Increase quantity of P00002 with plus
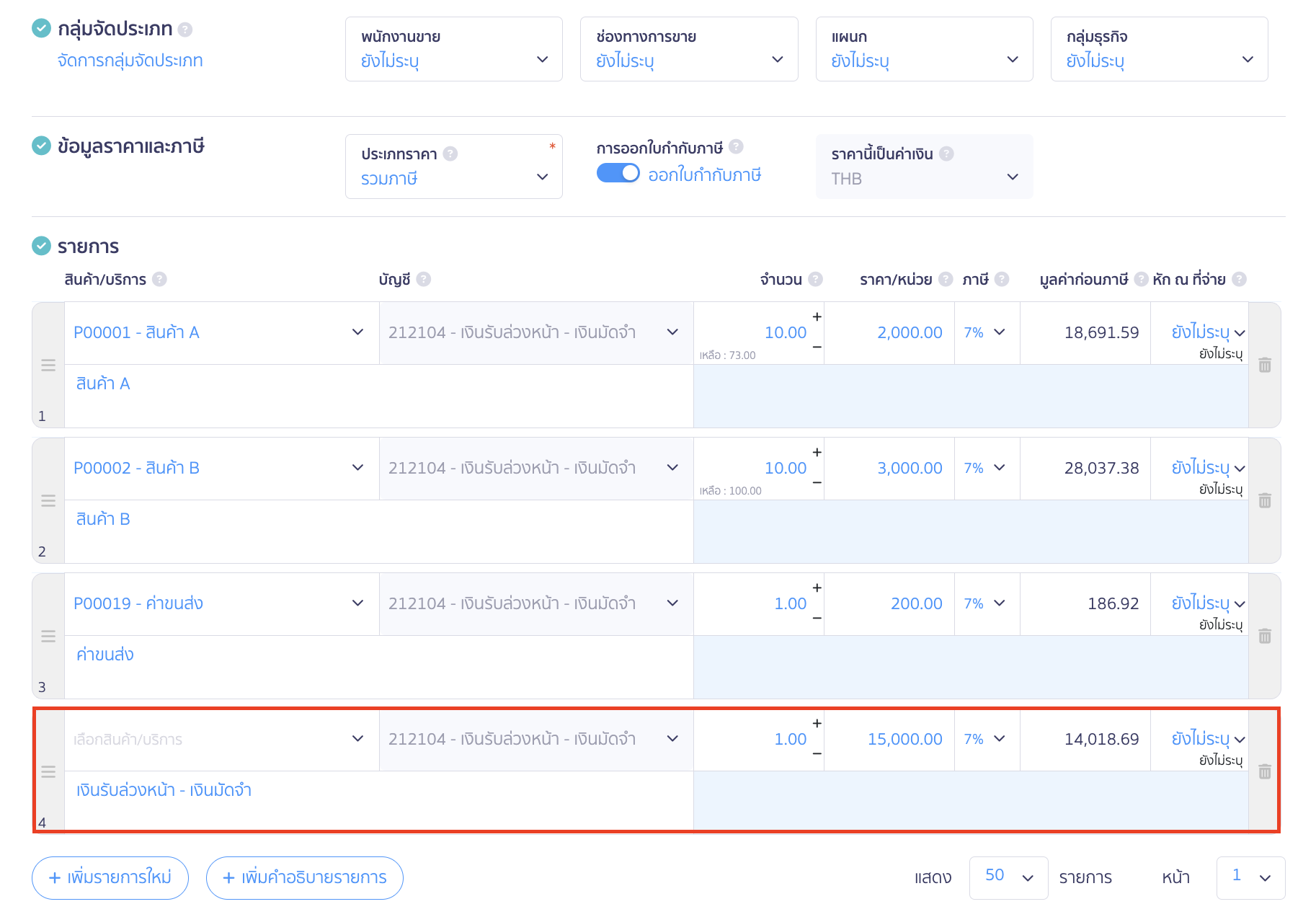The image size is (1316, 917). pyautogui.click(x=817, y=452)
